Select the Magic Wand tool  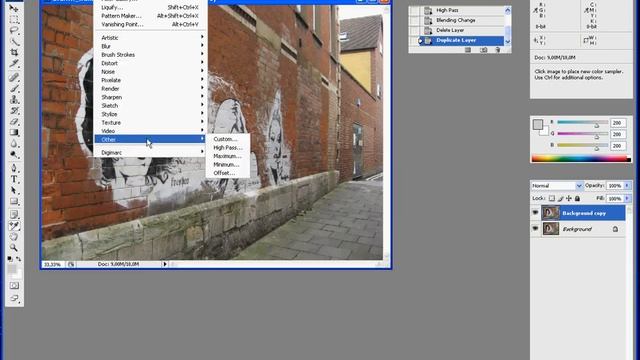(14, 41)
